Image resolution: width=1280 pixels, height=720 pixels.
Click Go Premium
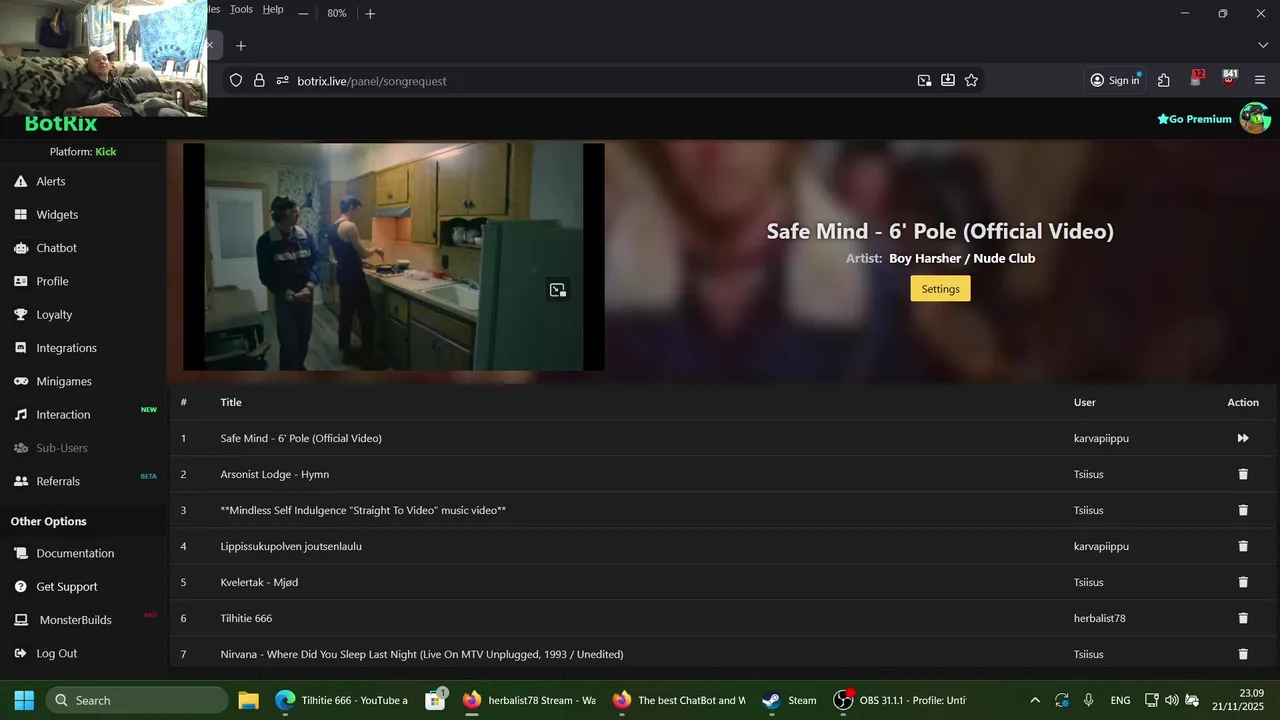click(x=1194, y=119)
